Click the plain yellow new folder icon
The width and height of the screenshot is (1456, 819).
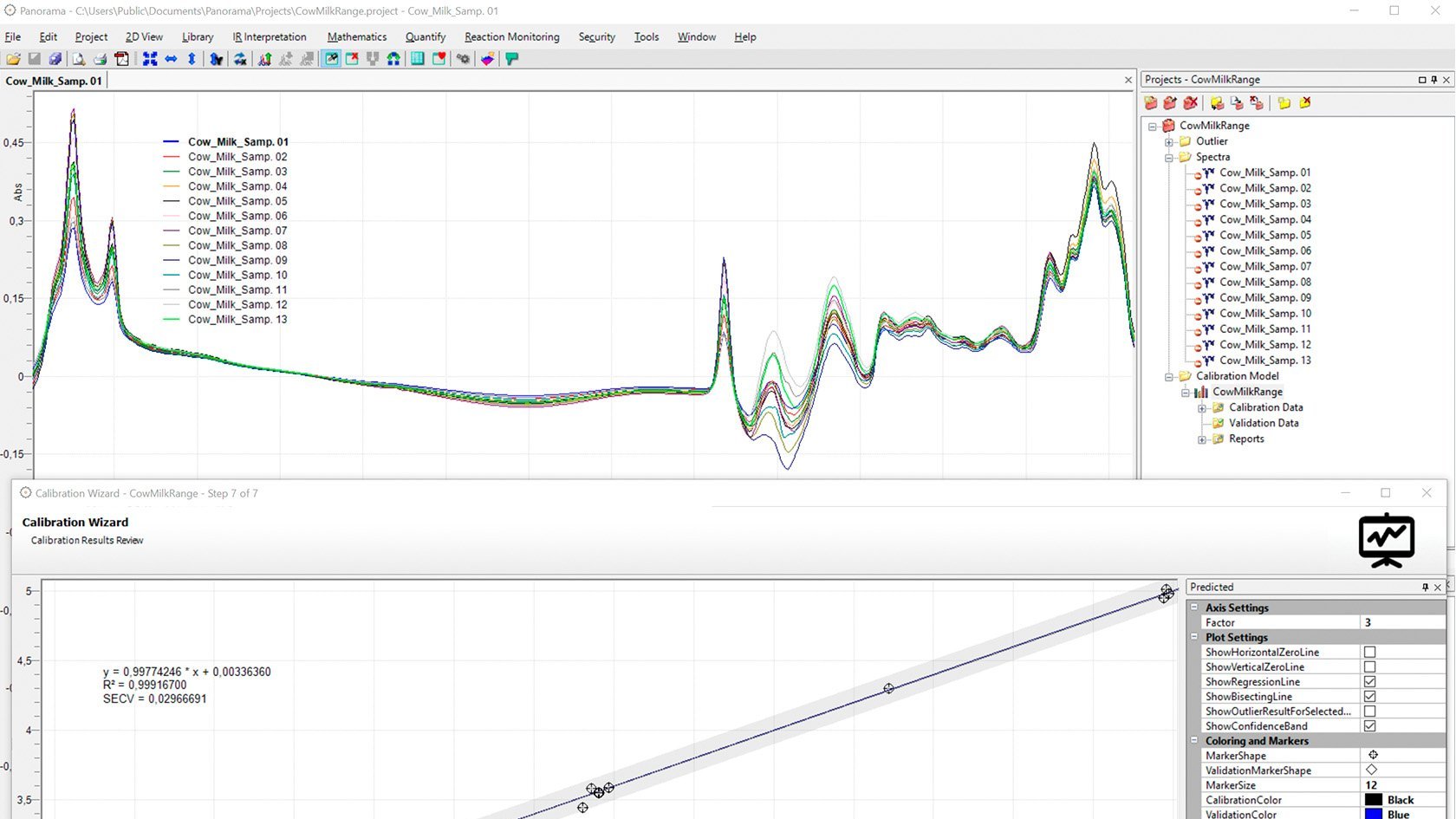[1284, 102]
